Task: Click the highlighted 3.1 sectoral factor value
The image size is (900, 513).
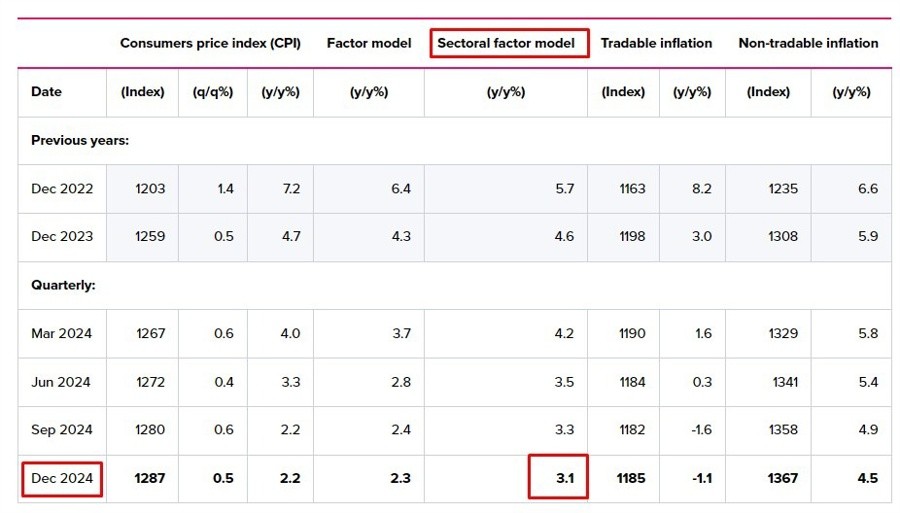Action: 564,478
